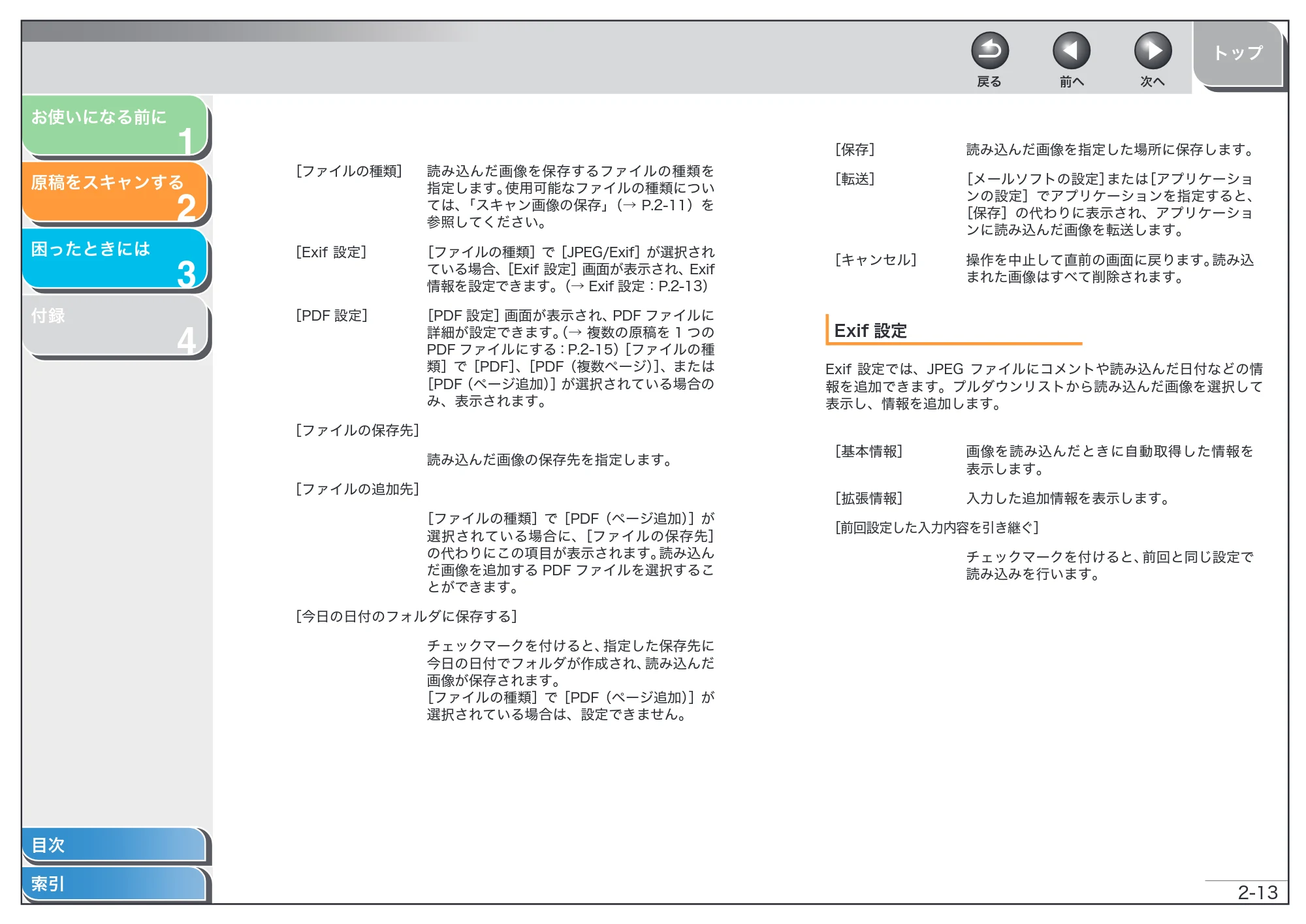Click the [ファイルの種類] term label
Screen dimensions: 1306x924
[x=349, y=171]
